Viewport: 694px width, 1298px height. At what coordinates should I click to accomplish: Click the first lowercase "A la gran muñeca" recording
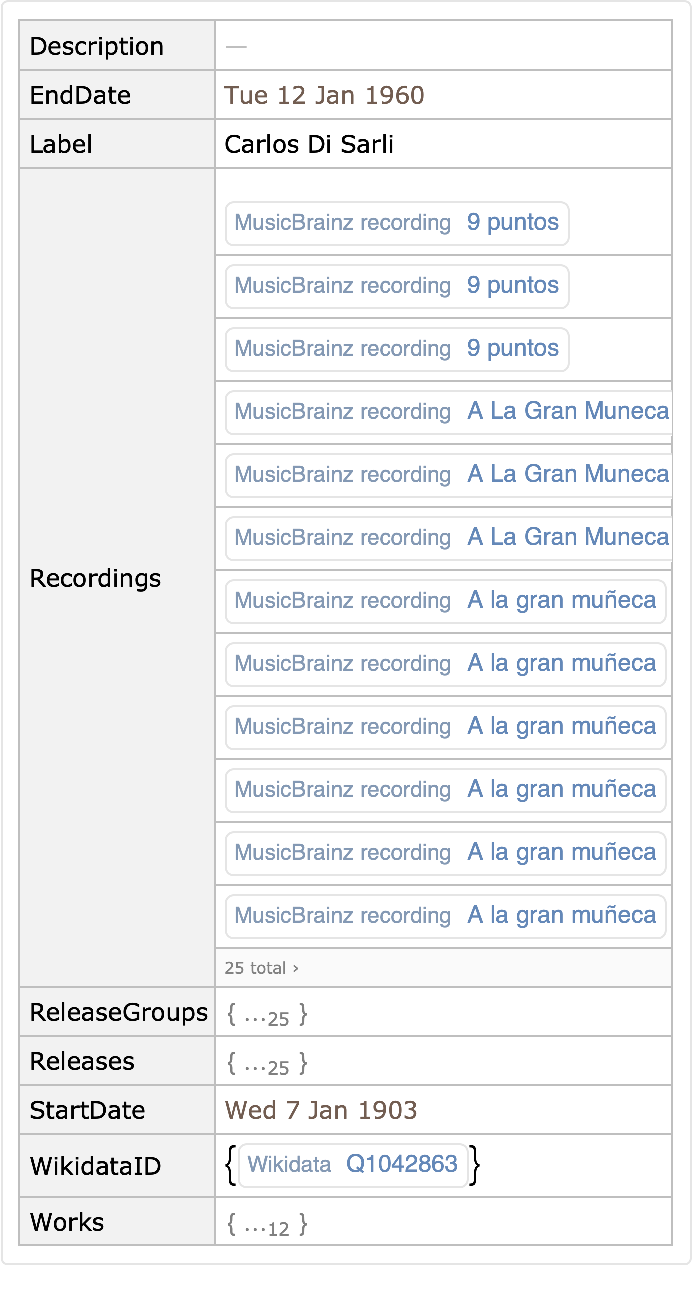pos(446,601)
